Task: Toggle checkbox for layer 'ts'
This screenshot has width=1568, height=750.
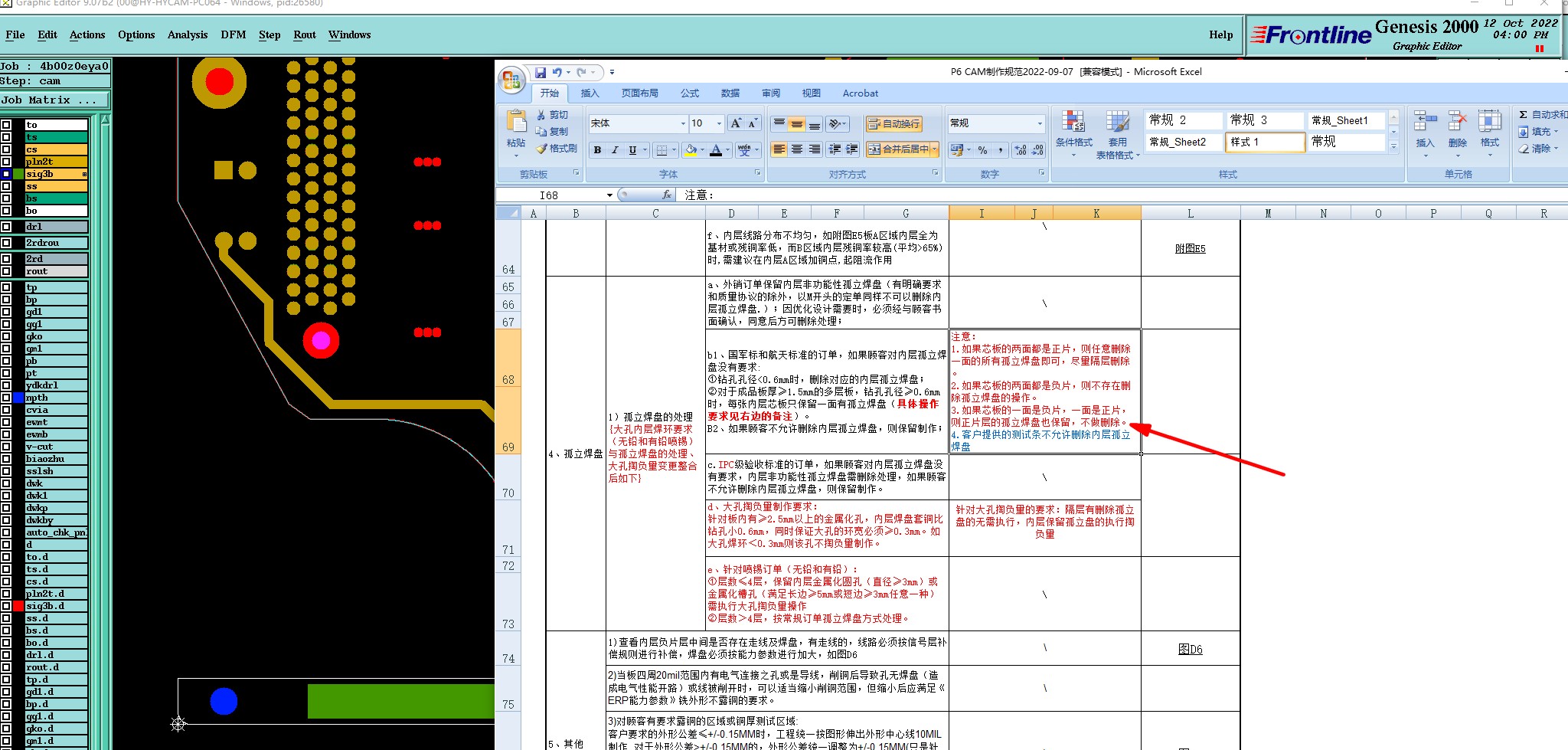Action: click(x=6, y=137)
